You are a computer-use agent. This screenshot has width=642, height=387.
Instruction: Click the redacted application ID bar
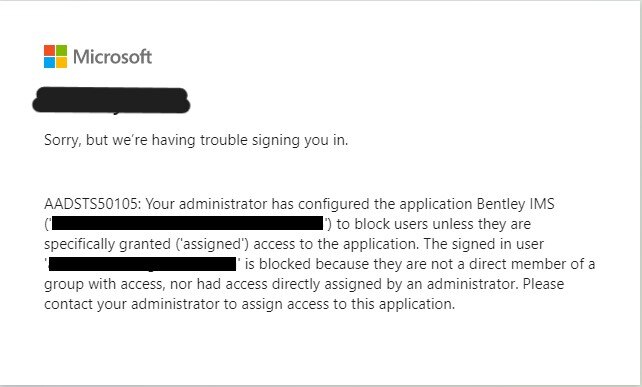pos(187,224)
